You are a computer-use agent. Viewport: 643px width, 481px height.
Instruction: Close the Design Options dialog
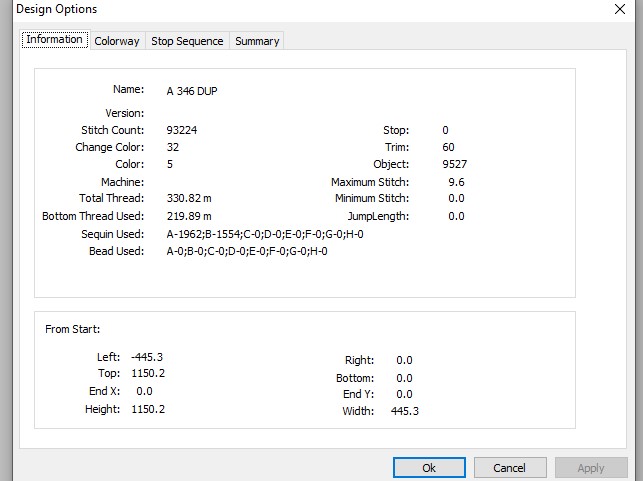click(620, 9)
